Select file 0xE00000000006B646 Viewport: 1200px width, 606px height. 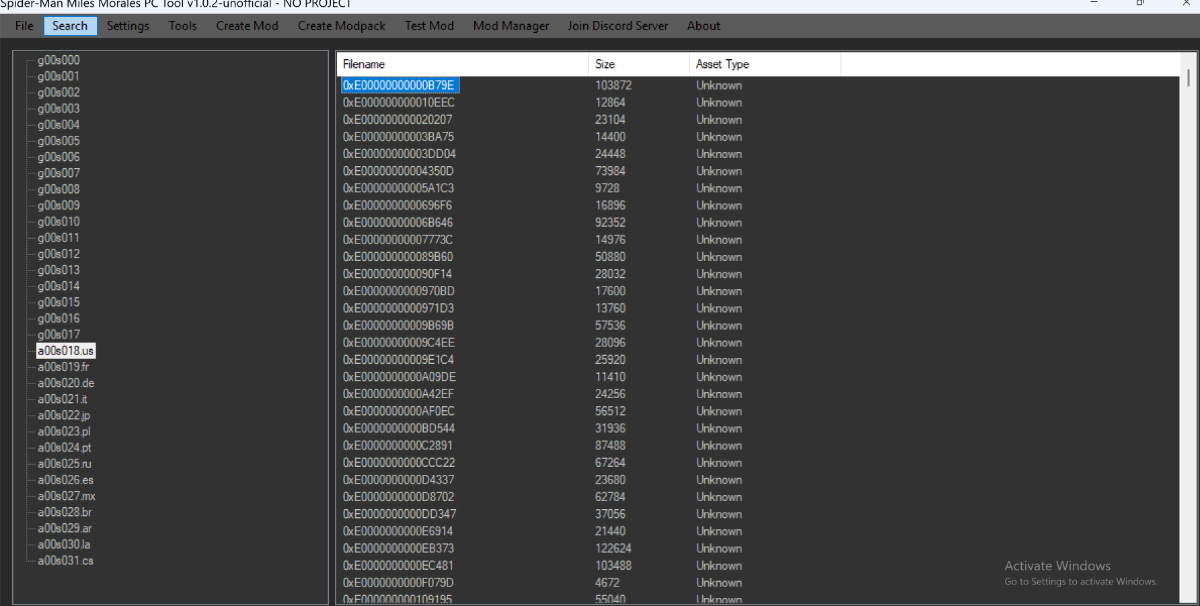point(398,223)
